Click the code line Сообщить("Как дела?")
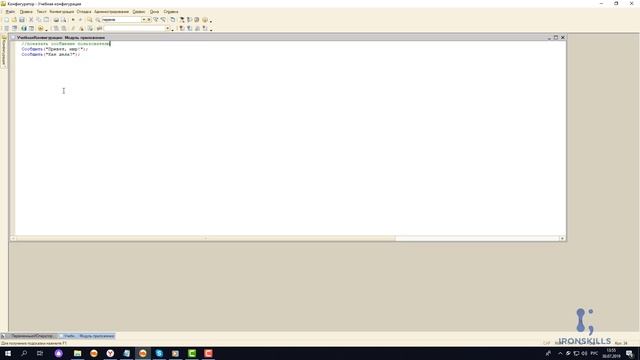 click(x=51, y=54)
